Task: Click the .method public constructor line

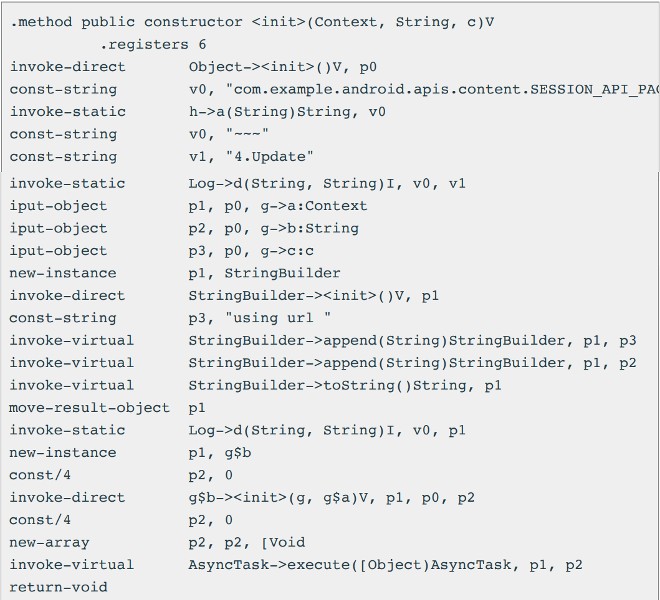Action: (x=252, y=22)
